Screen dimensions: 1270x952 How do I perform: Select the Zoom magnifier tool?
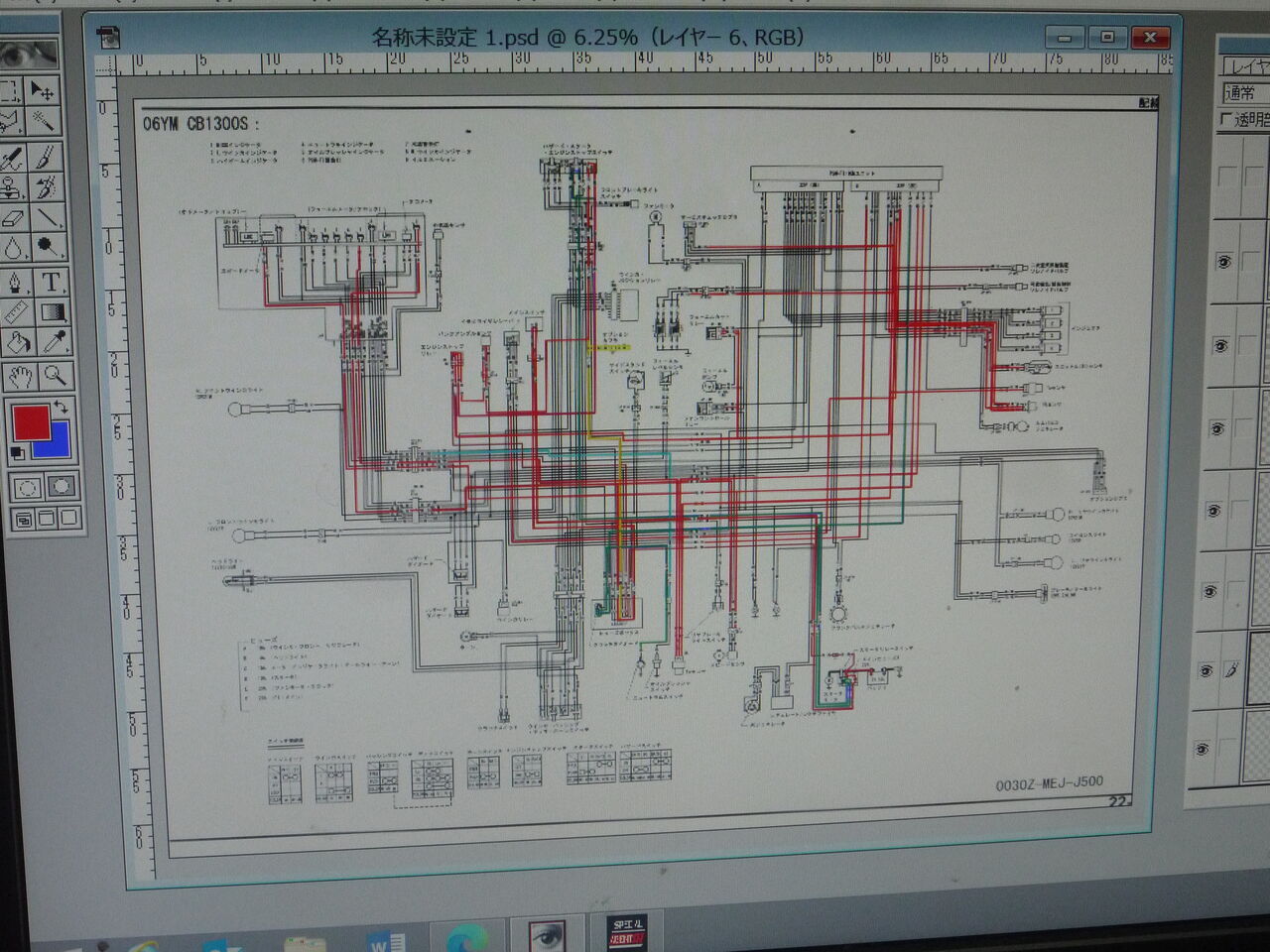coord(55,376)
